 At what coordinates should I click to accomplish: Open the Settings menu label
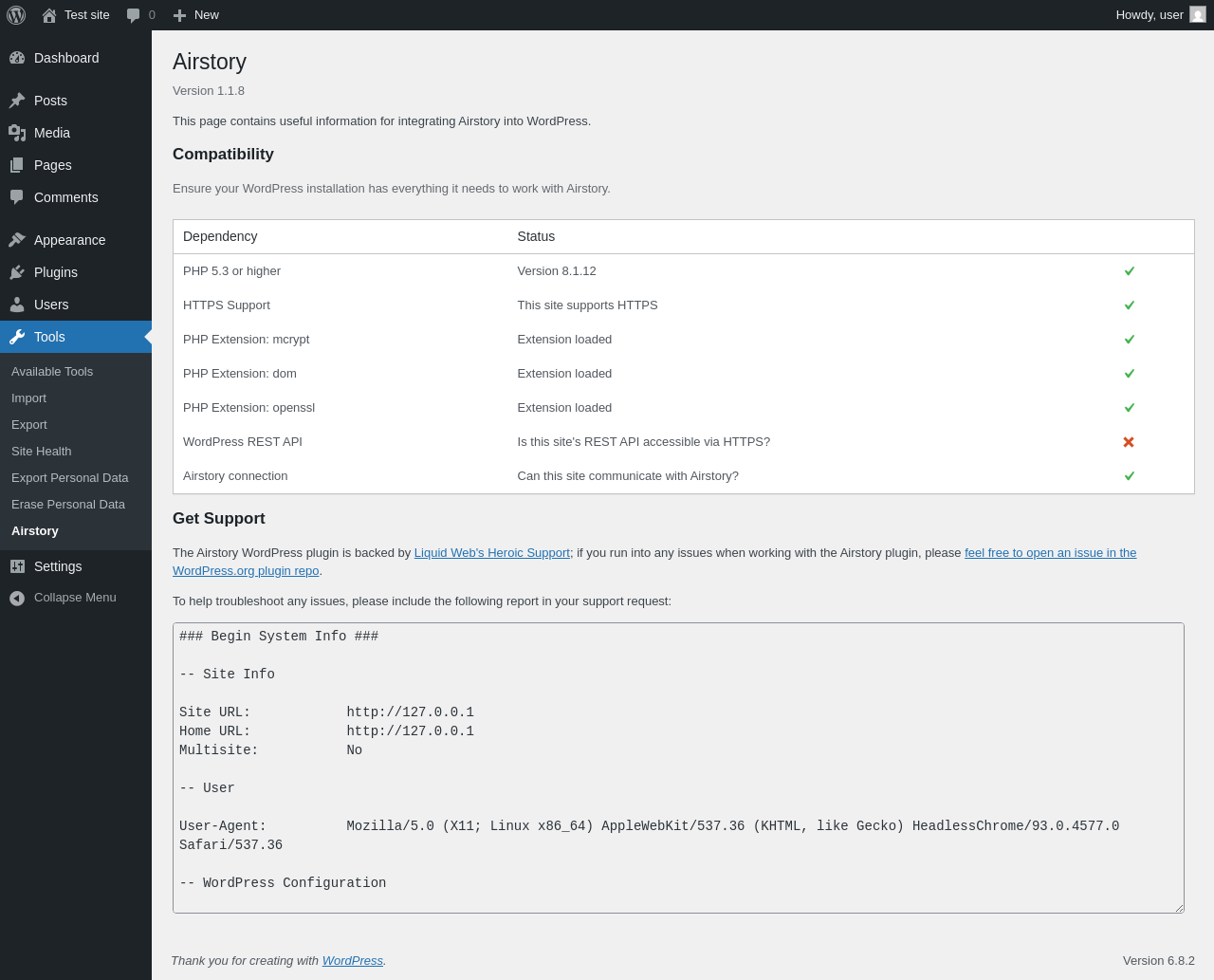[58, 566]
